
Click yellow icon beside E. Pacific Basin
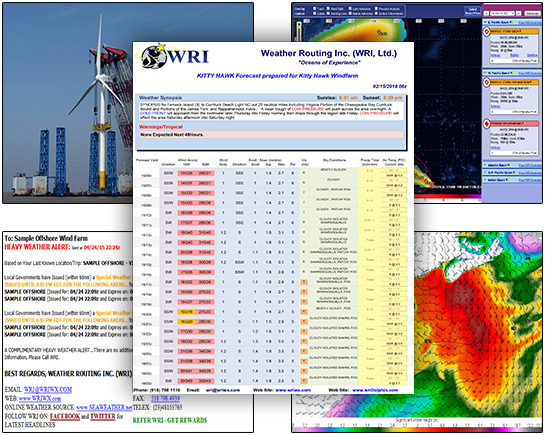[511, 22]
